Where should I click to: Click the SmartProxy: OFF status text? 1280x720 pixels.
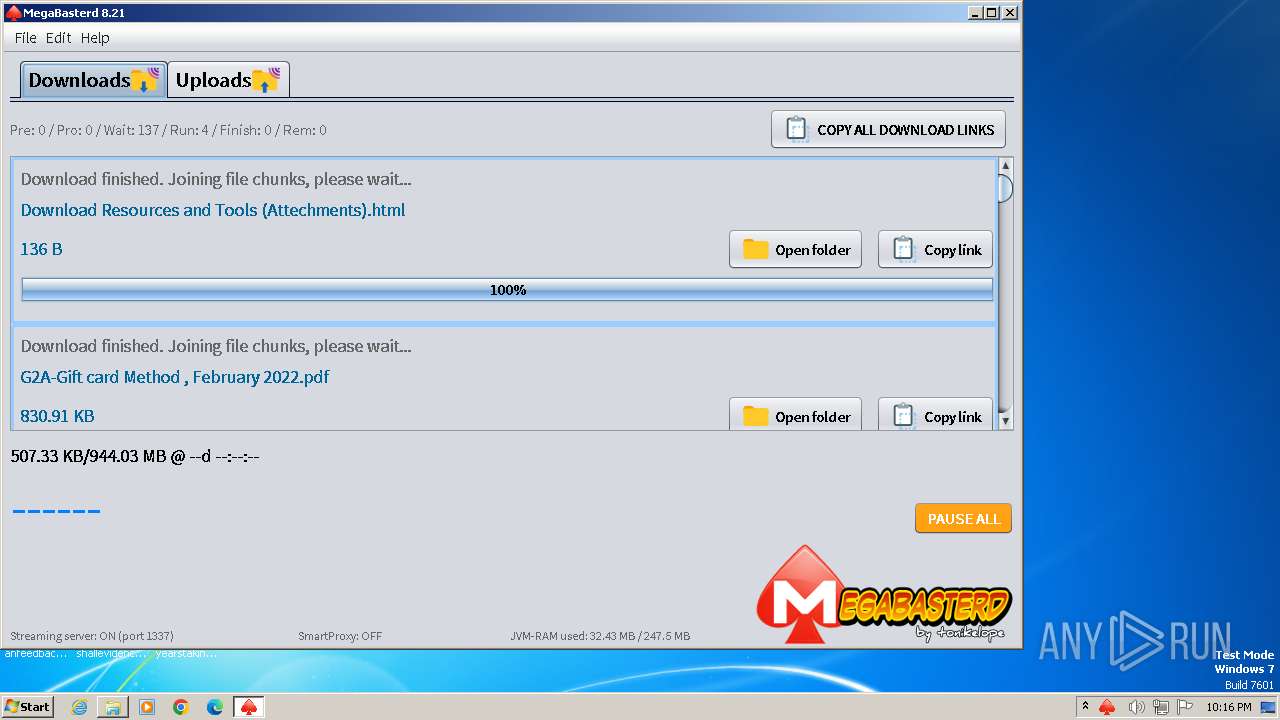tap(340, 636)
